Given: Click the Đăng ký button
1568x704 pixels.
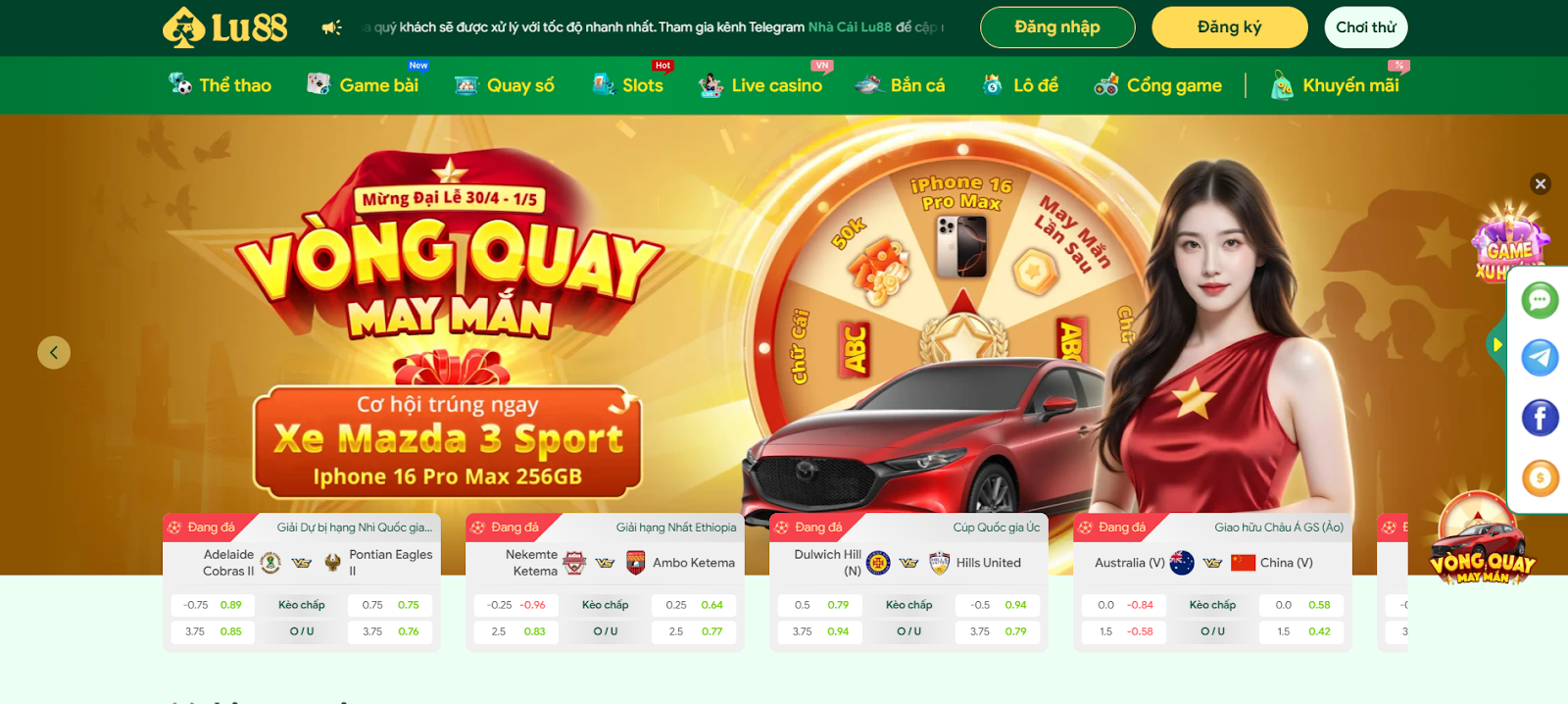Looking at the screenshot, I should [x=1230, y=27].
